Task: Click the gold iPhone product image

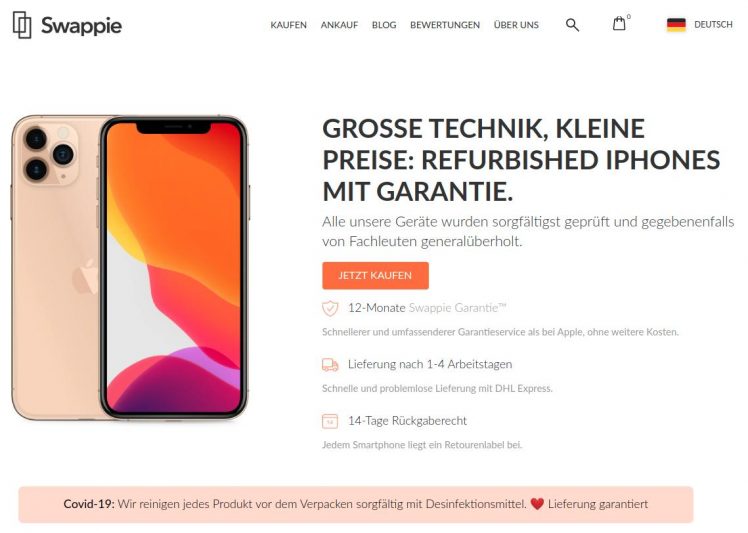Action: tap(130, 268)
